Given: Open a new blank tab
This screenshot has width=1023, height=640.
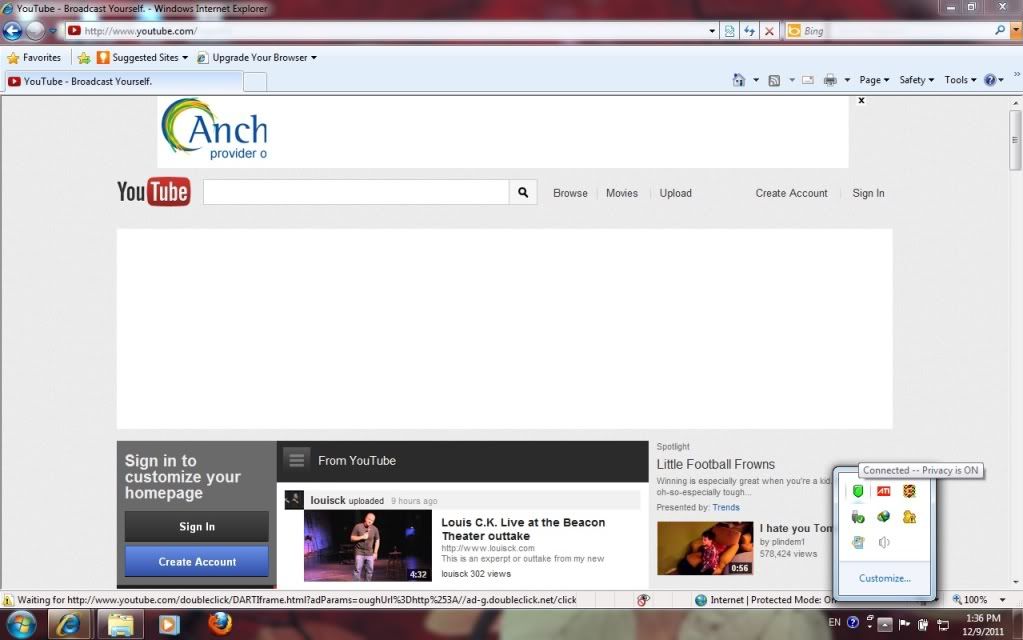Looking at the screenshot, I should coord(255,82).
